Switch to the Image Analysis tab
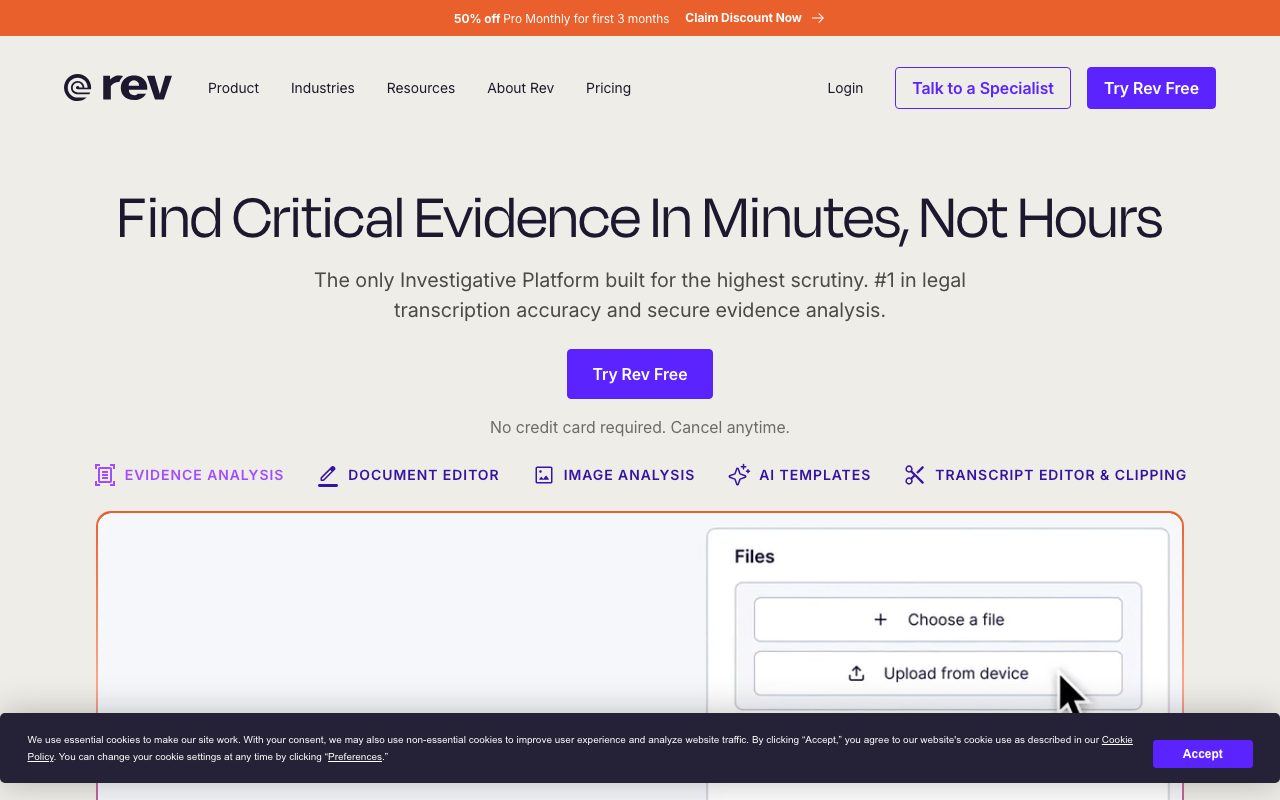This screenshot has width=1280, height=800. pos(614,475)
